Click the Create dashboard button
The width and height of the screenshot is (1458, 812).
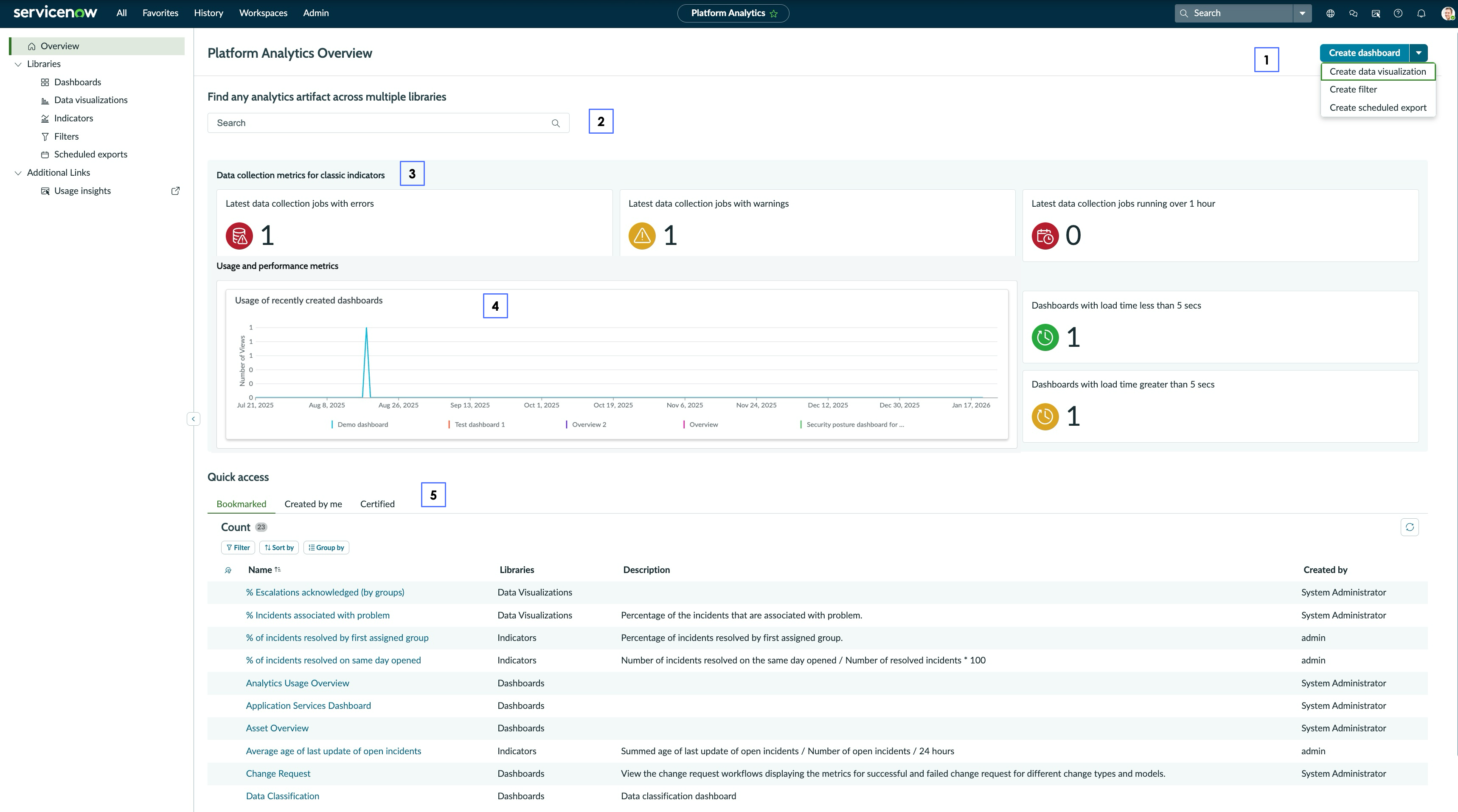(1364, 53)
